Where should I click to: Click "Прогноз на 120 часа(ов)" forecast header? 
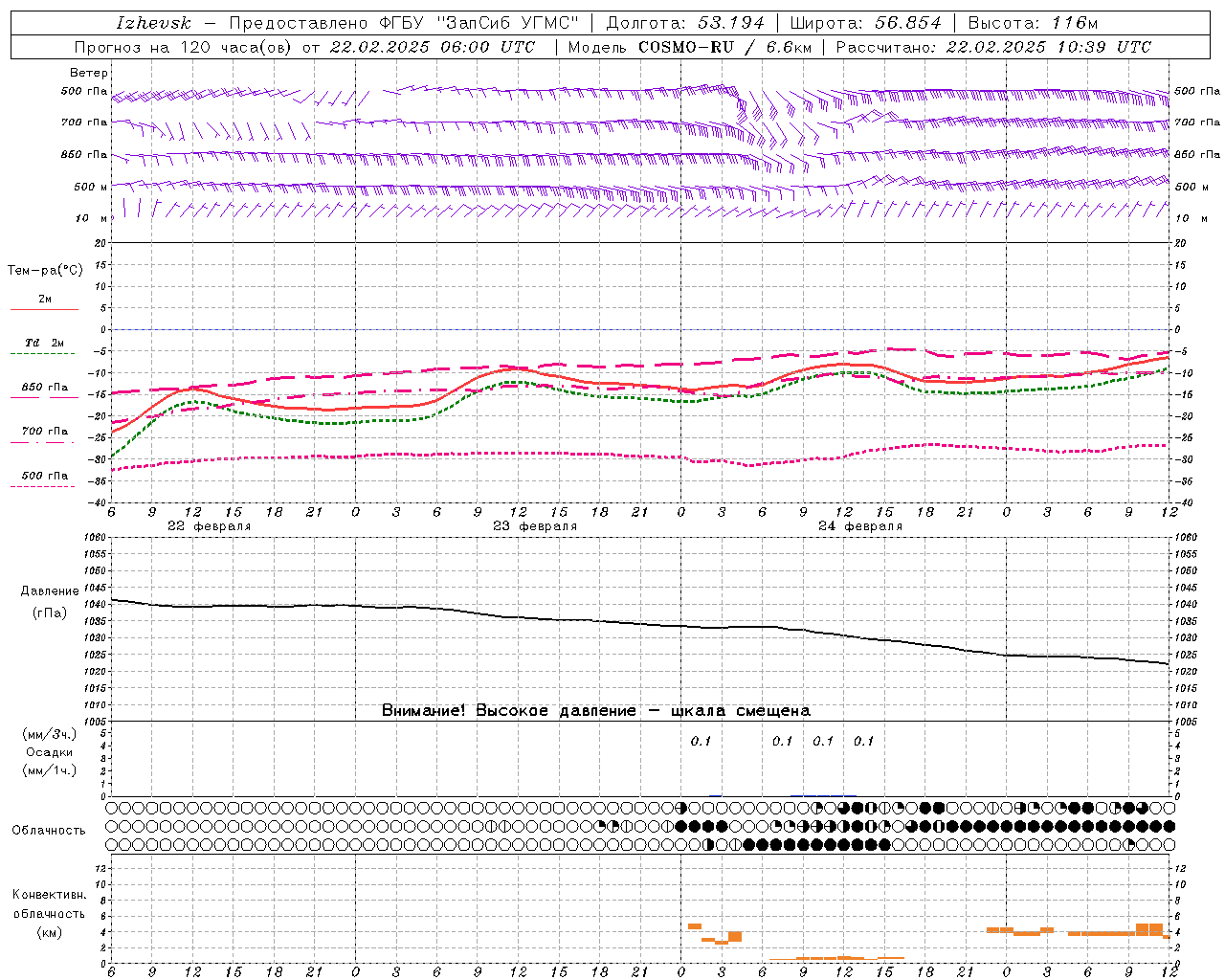tap(184, 47)
